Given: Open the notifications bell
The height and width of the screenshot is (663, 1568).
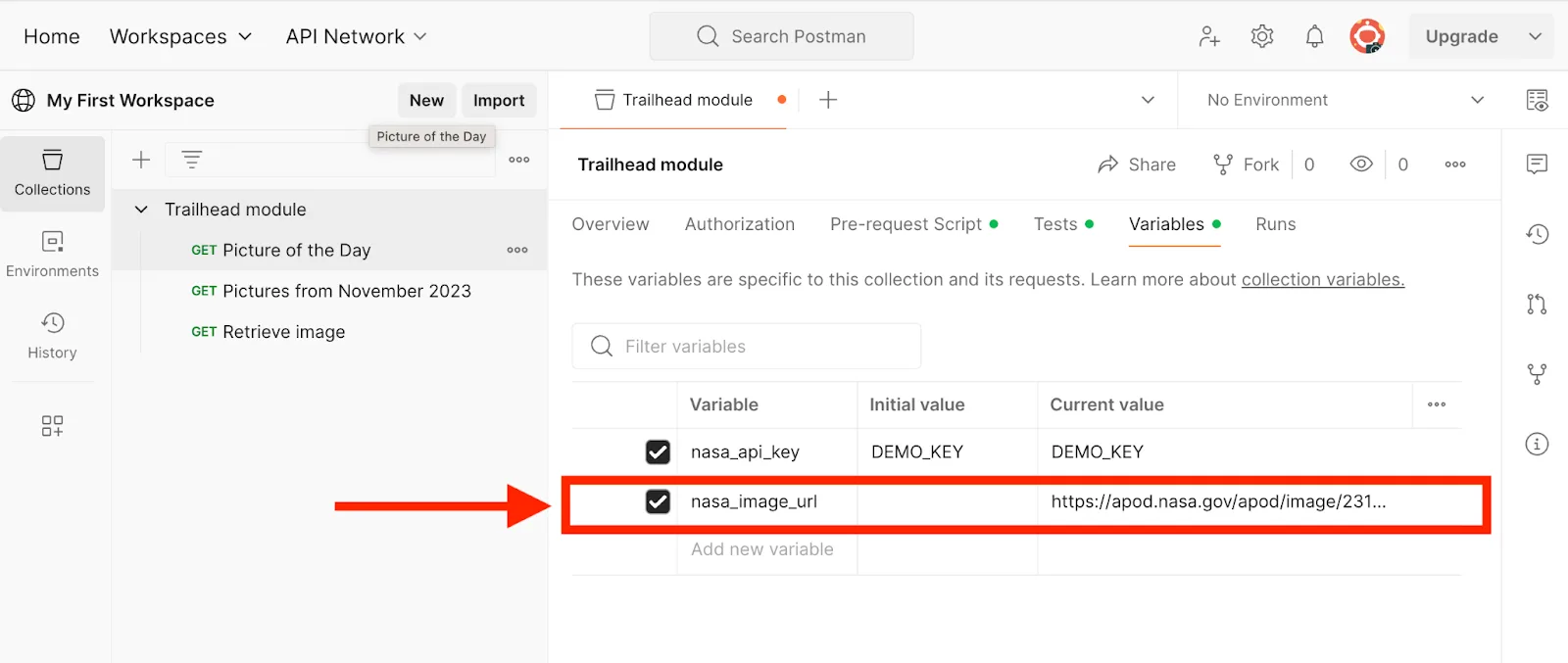Looking at the screenshot, I should click(x=1314, y=36).
